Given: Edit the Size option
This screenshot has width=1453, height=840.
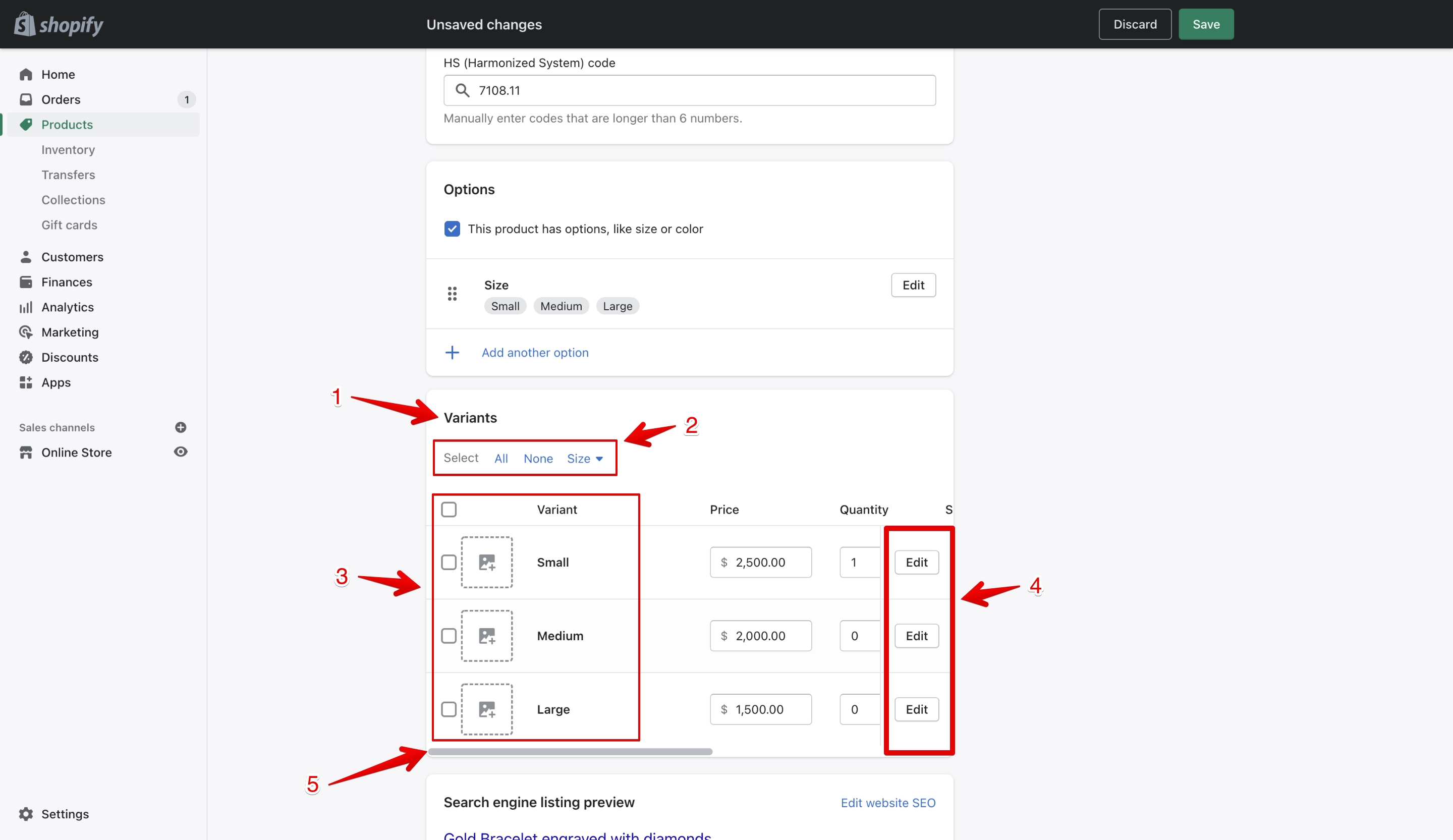Looking at the screenshot, I should pos(913,285).
